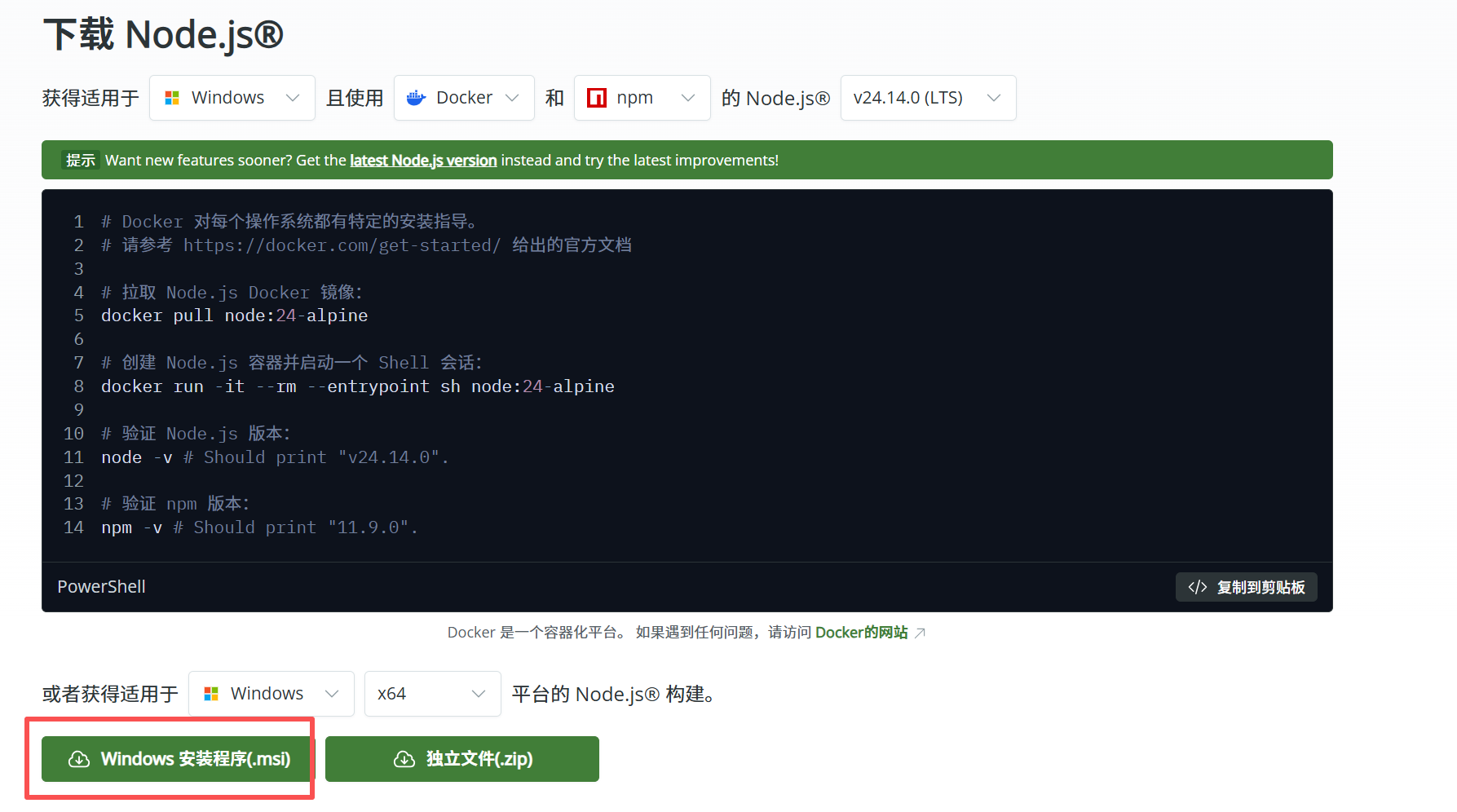This screenshot has height=812, width=1457.
Task: Click the PowerShell label below the code block
Action: pyautogui.click(x=101, y=586)
